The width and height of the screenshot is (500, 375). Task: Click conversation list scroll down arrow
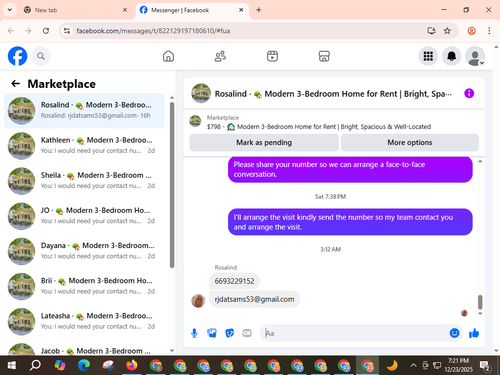[172, 350]
